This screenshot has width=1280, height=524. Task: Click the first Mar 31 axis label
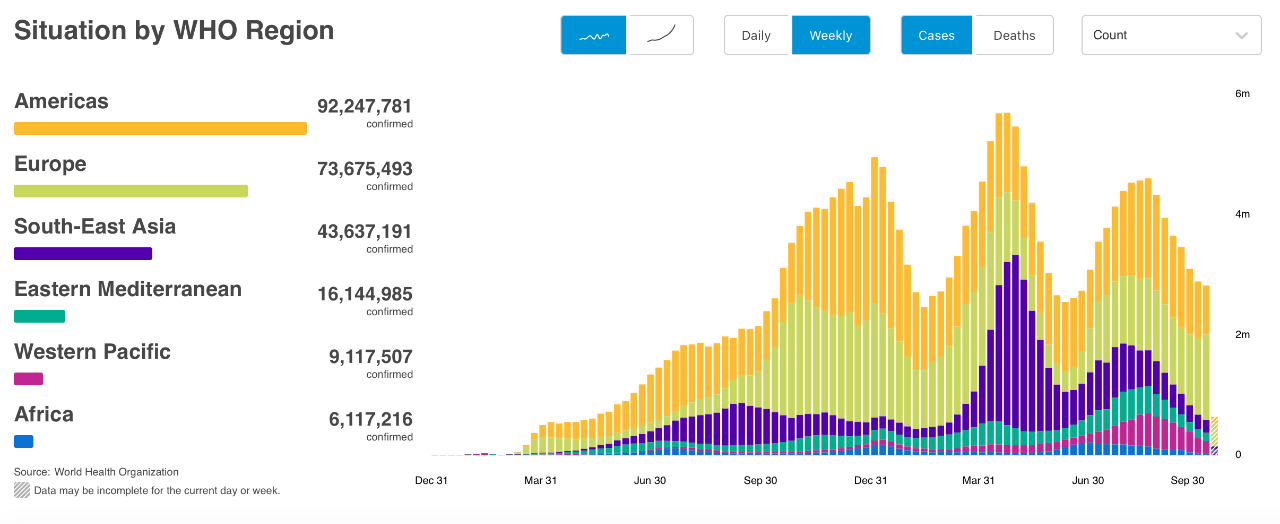pos(540,480)
